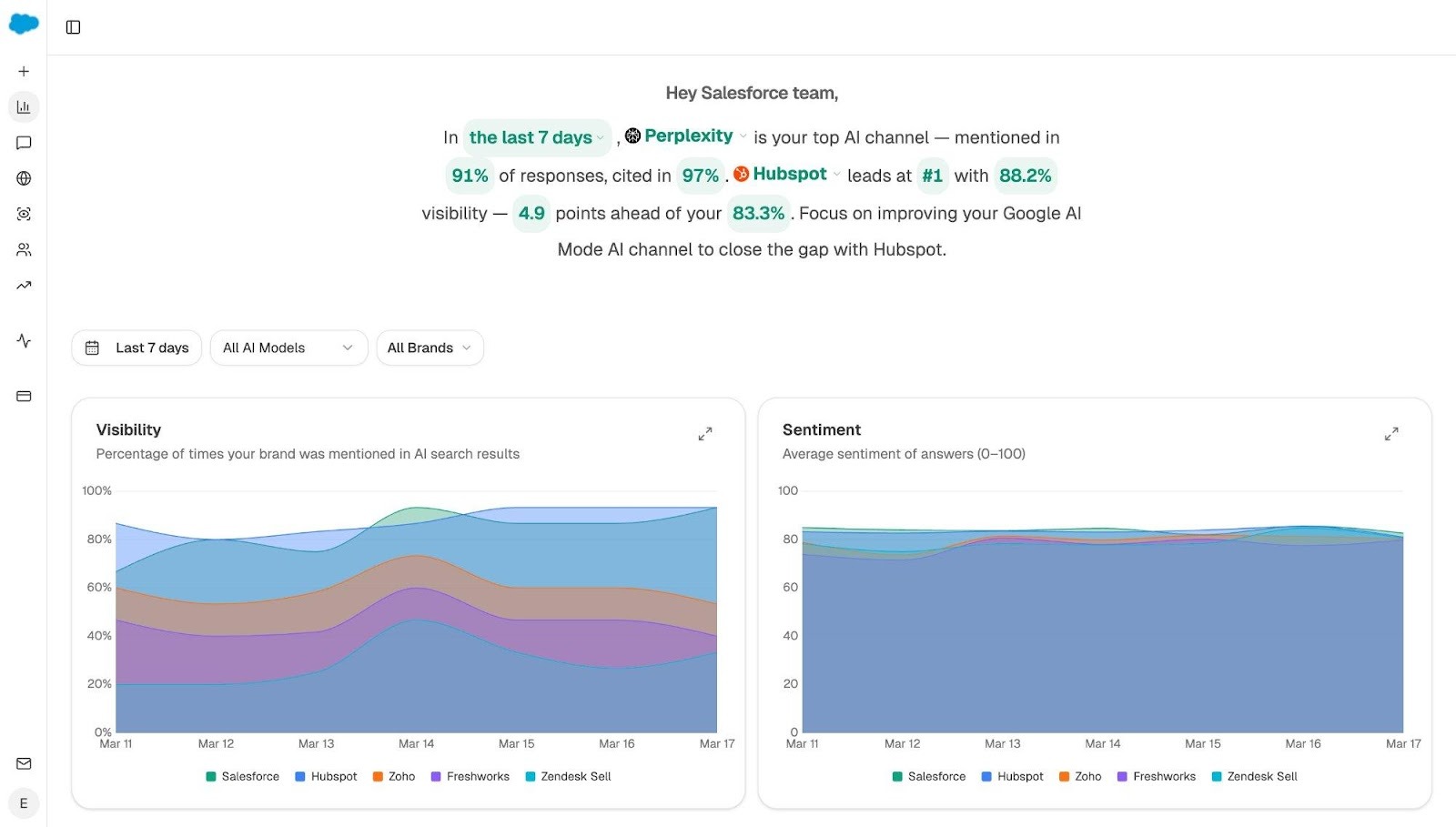Click the Last 7 days date filter button
Screen dimensions: 1456x827
click(136, 348)
